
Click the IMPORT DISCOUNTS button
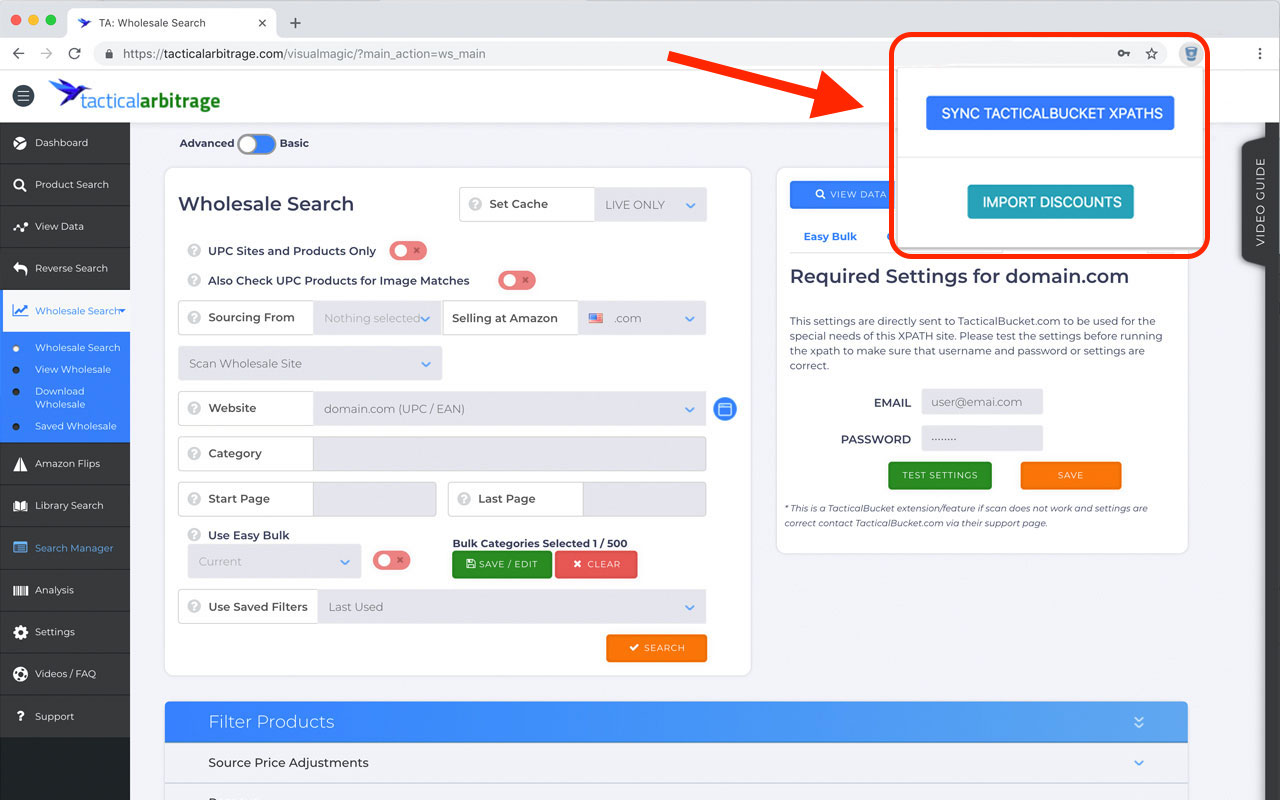(1050, 201)
